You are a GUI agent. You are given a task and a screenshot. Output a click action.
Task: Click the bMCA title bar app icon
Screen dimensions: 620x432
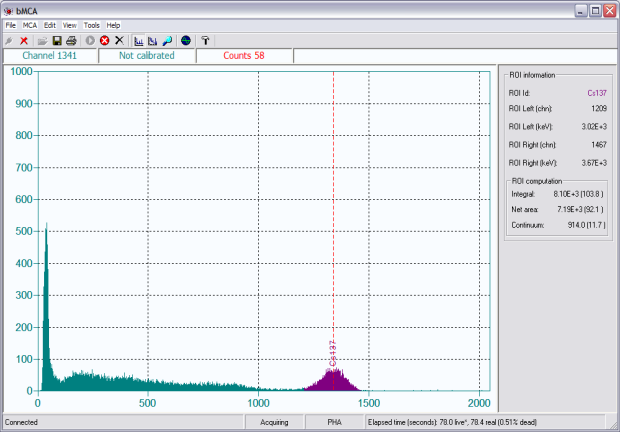point(8,11)
